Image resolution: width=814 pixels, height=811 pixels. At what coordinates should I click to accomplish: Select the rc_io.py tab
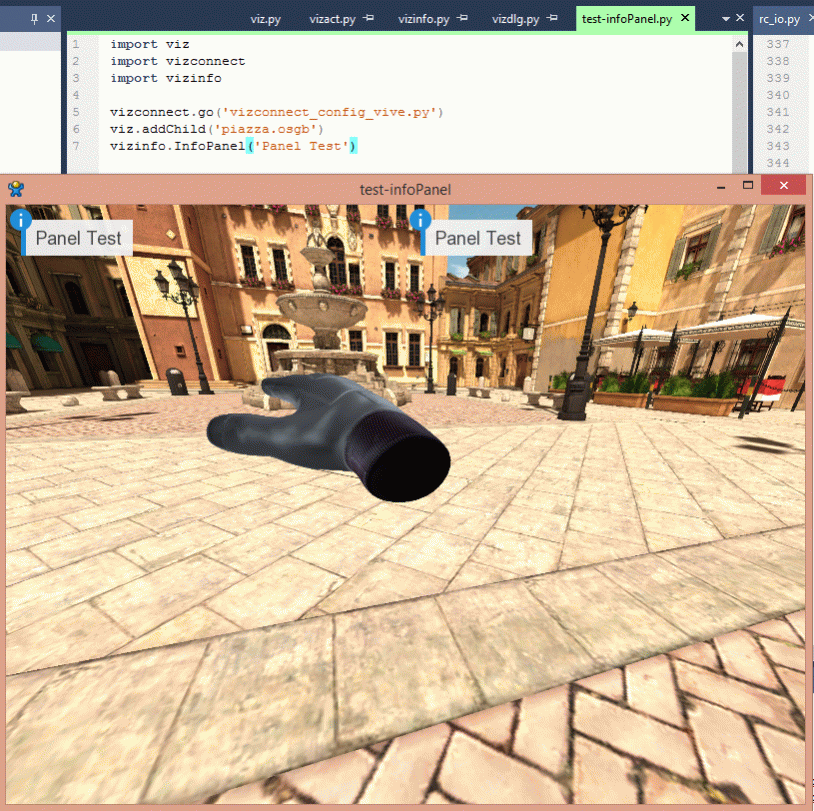779,19
